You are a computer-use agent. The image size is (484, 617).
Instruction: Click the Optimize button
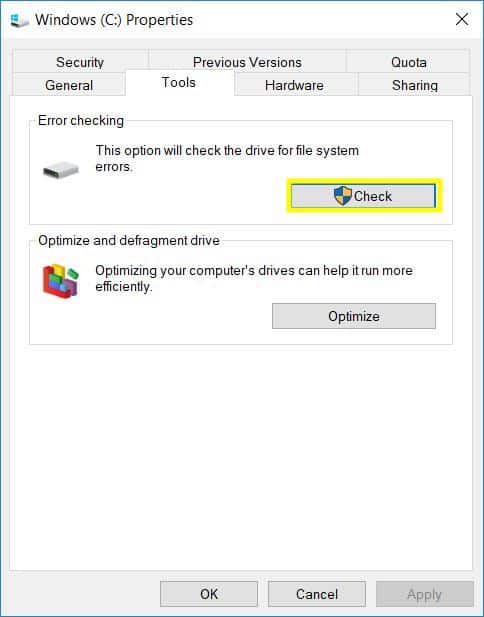click(x=354, y=316)
